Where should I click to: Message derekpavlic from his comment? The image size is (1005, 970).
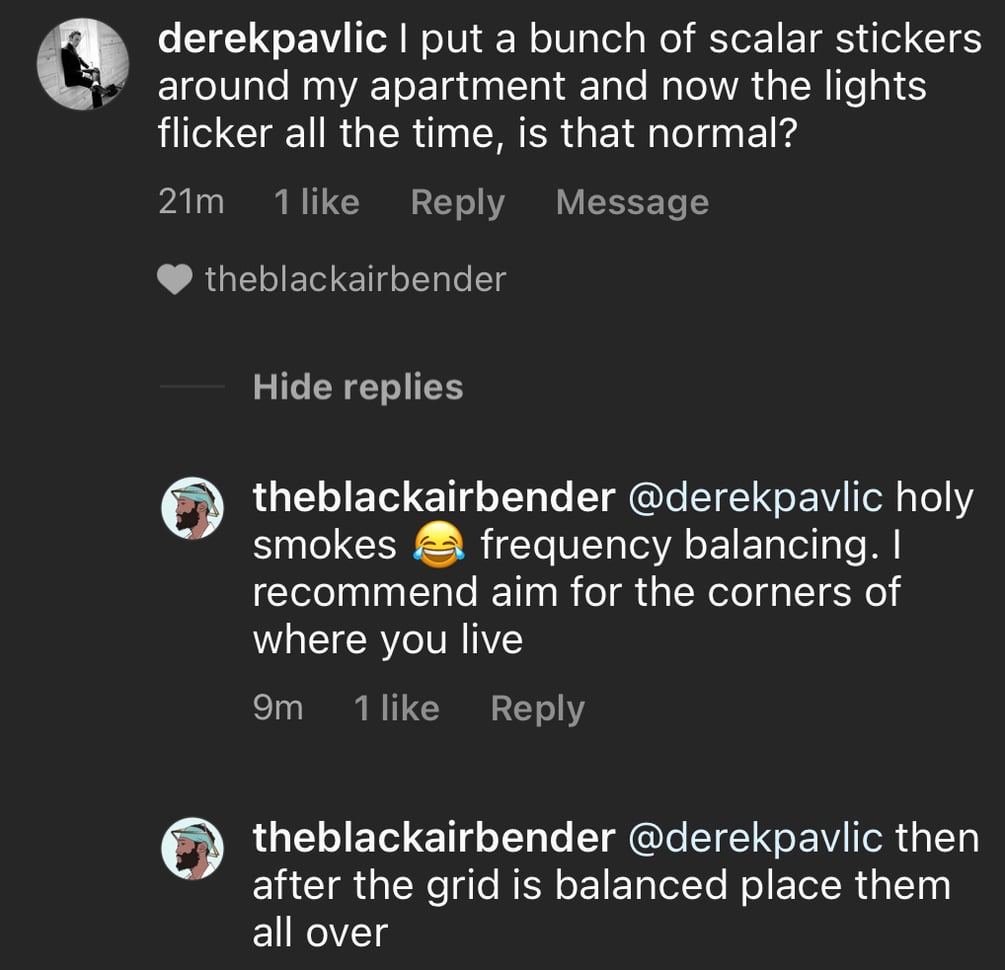[x=632, y=203]
